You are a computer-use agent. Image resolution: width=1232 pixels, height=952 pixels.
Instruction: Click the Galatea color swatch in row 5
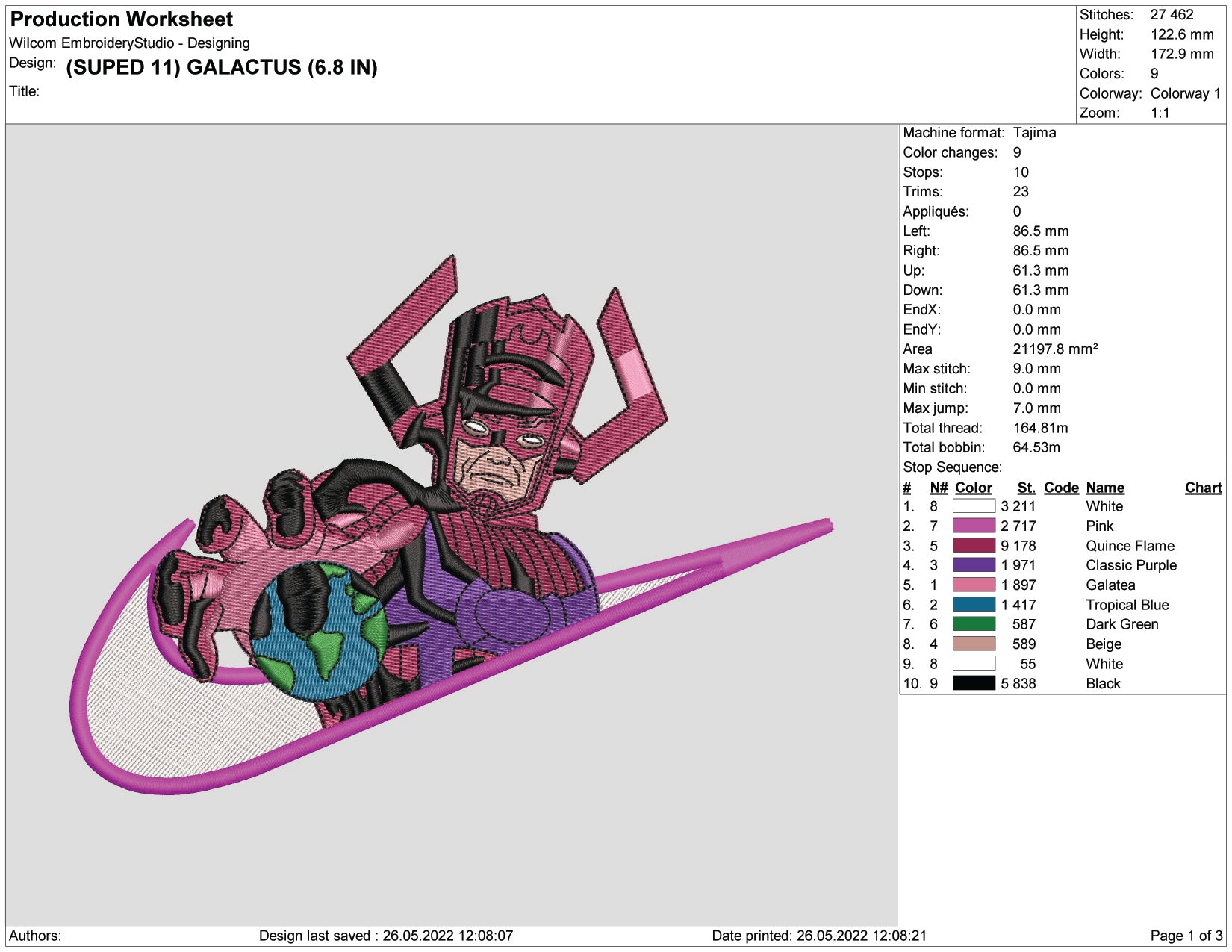pyautogui.click(x=974, y=585)
